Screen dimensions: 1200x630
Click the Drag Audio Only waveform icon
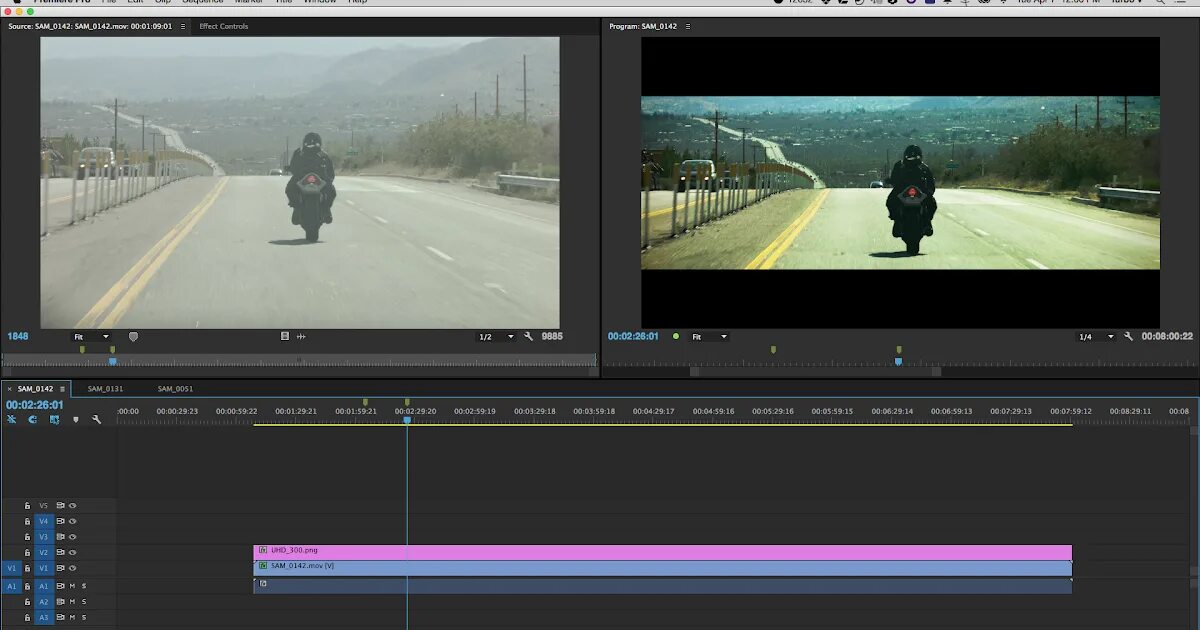pos(301,337)
